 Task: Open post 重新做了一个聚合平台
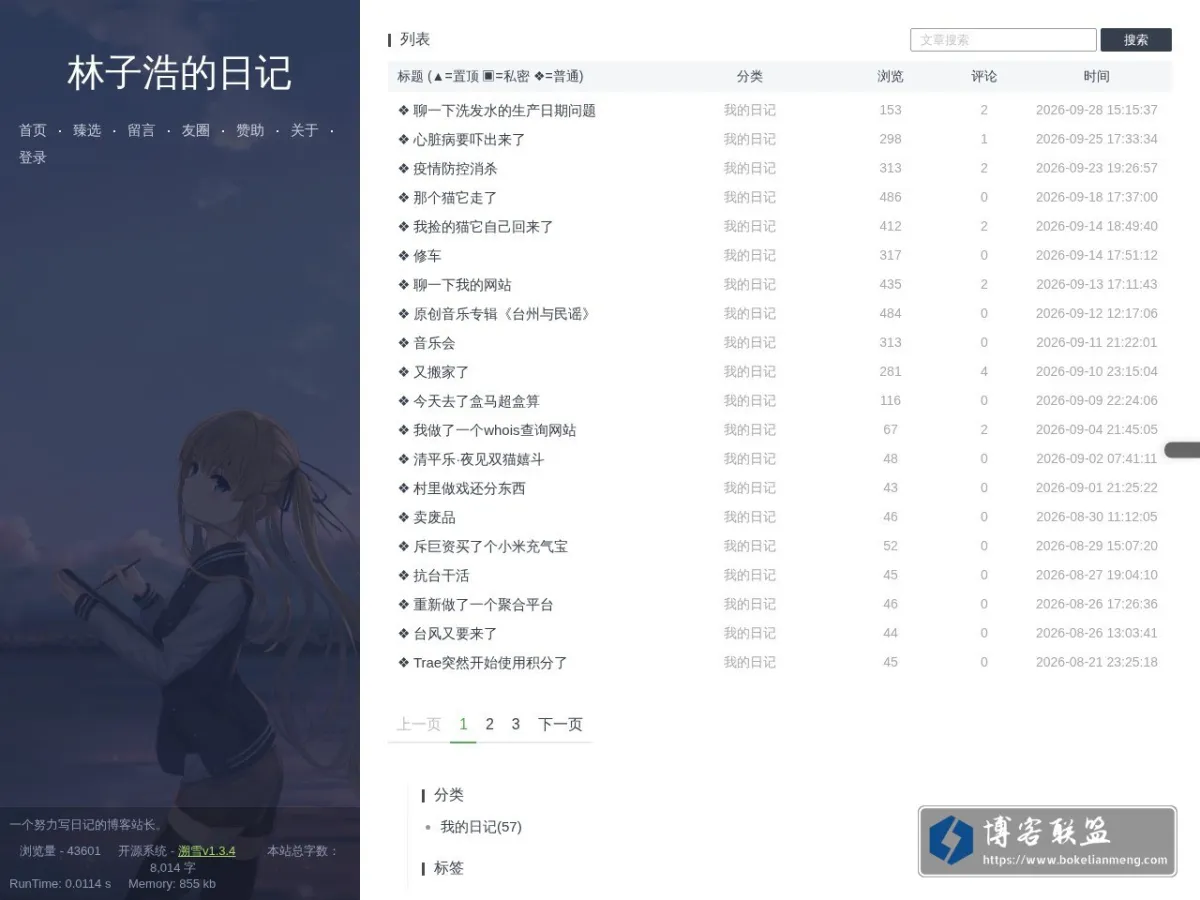pos(483,604)
